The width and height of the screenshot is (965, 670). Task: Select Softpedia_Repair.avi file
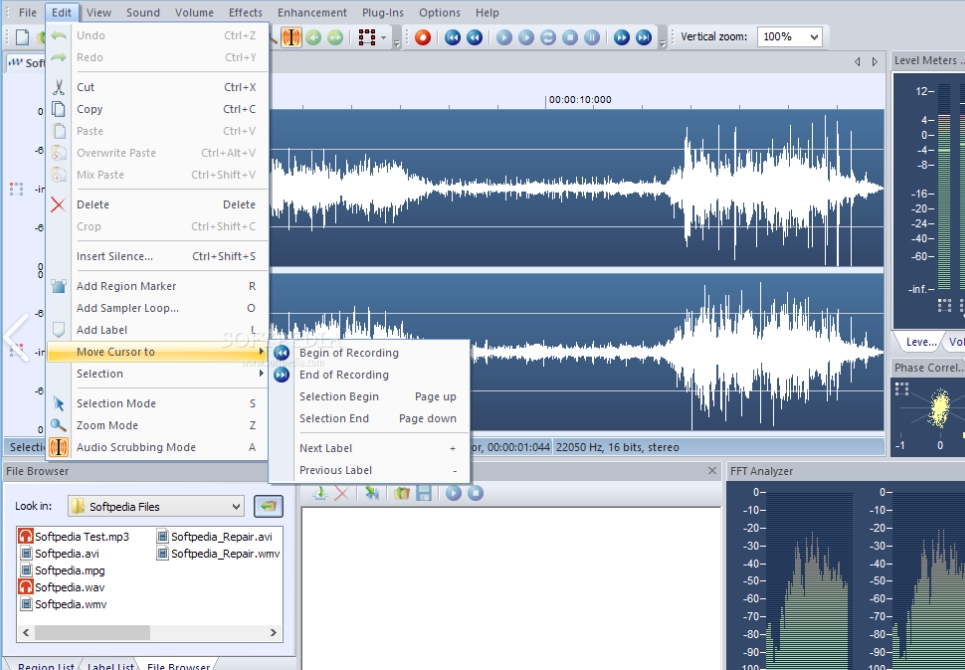tap(214, 536)
